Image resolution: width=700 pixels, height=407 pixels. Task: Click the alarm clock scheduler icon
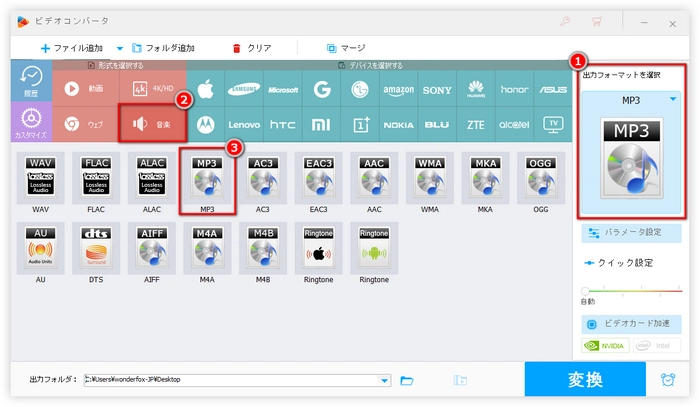[x=667, y=380]
